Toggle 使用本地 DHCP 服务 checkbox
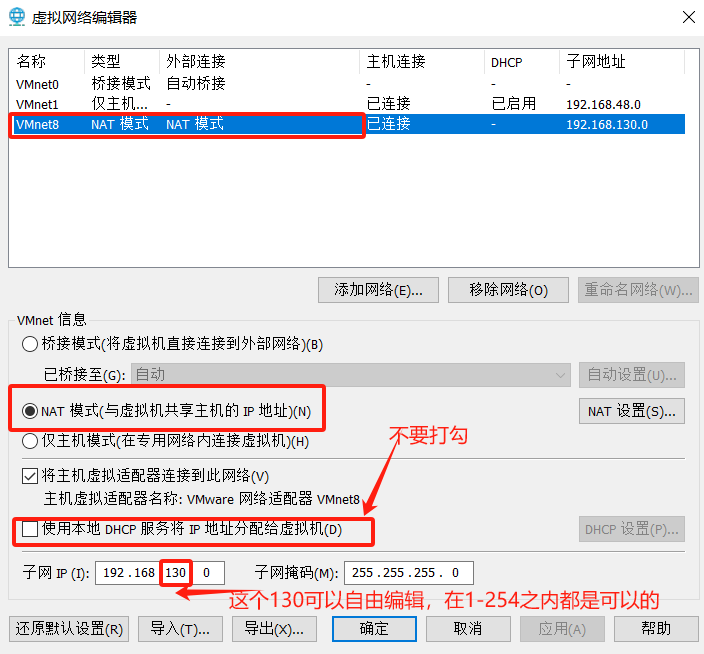704x654 pixels. click(x=30, y=529)
